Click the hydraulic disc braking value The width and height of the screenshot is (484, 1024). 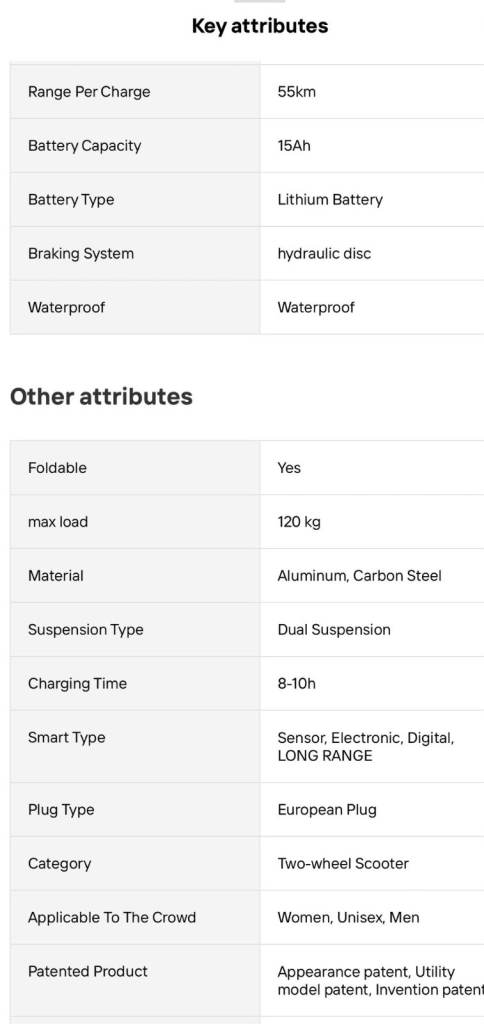click(x=324, y=253)
